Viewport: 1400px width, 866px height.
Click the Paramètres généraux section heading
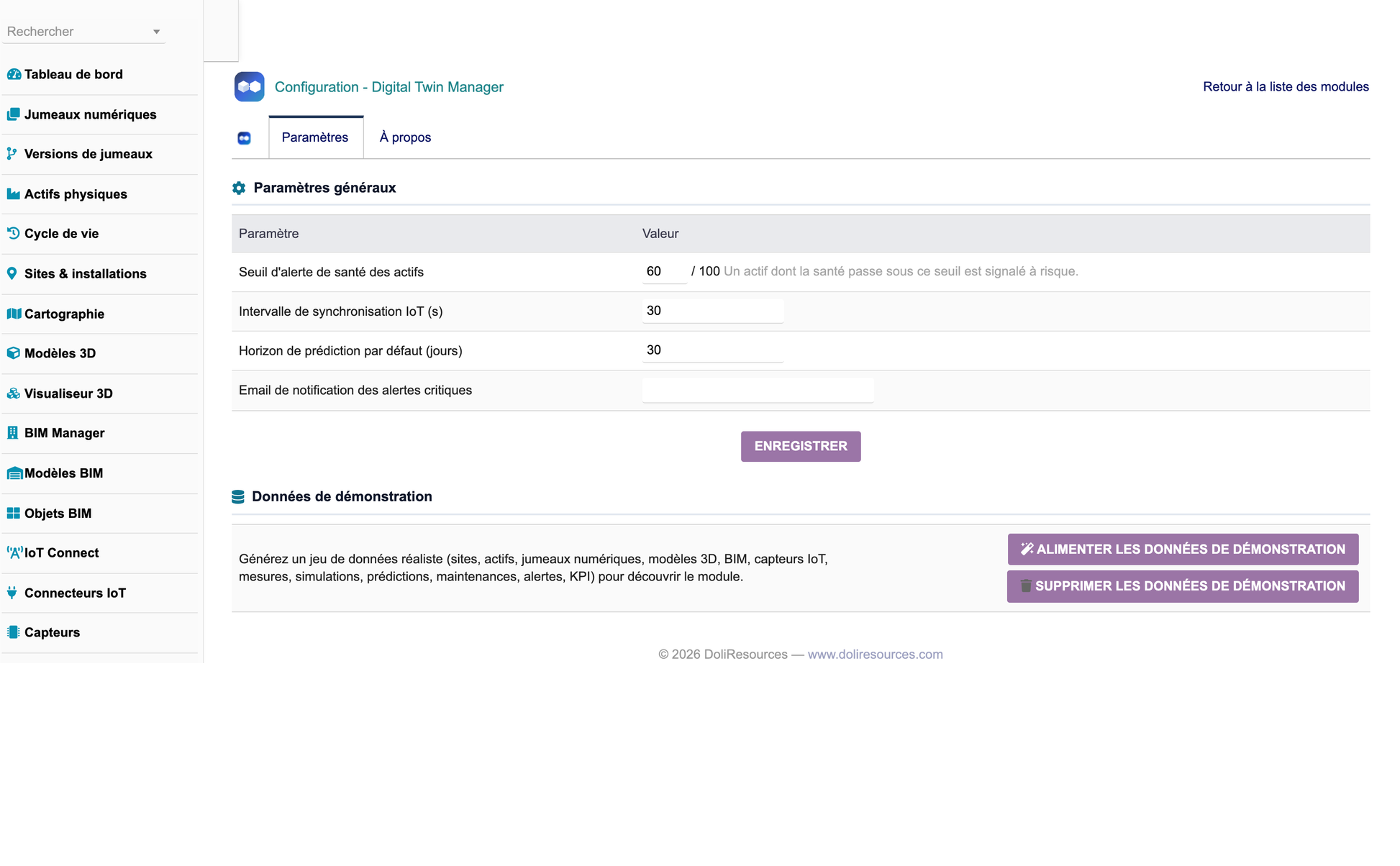[x=325, y=188]
